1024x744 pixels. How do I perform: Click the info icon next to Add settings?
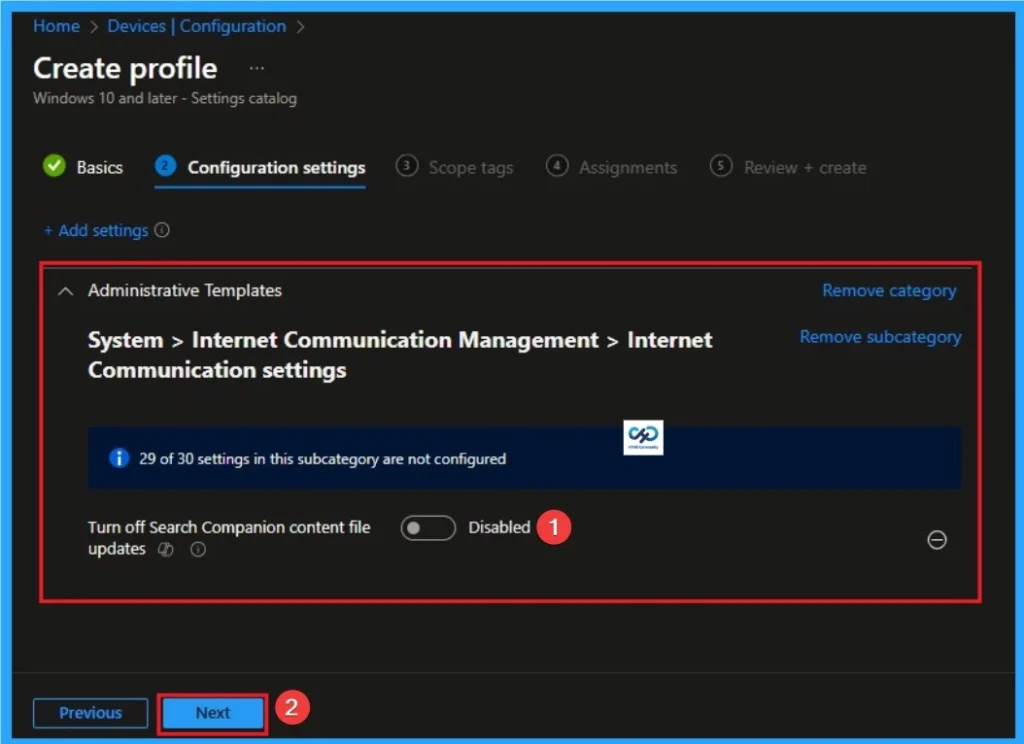[162, 230]
